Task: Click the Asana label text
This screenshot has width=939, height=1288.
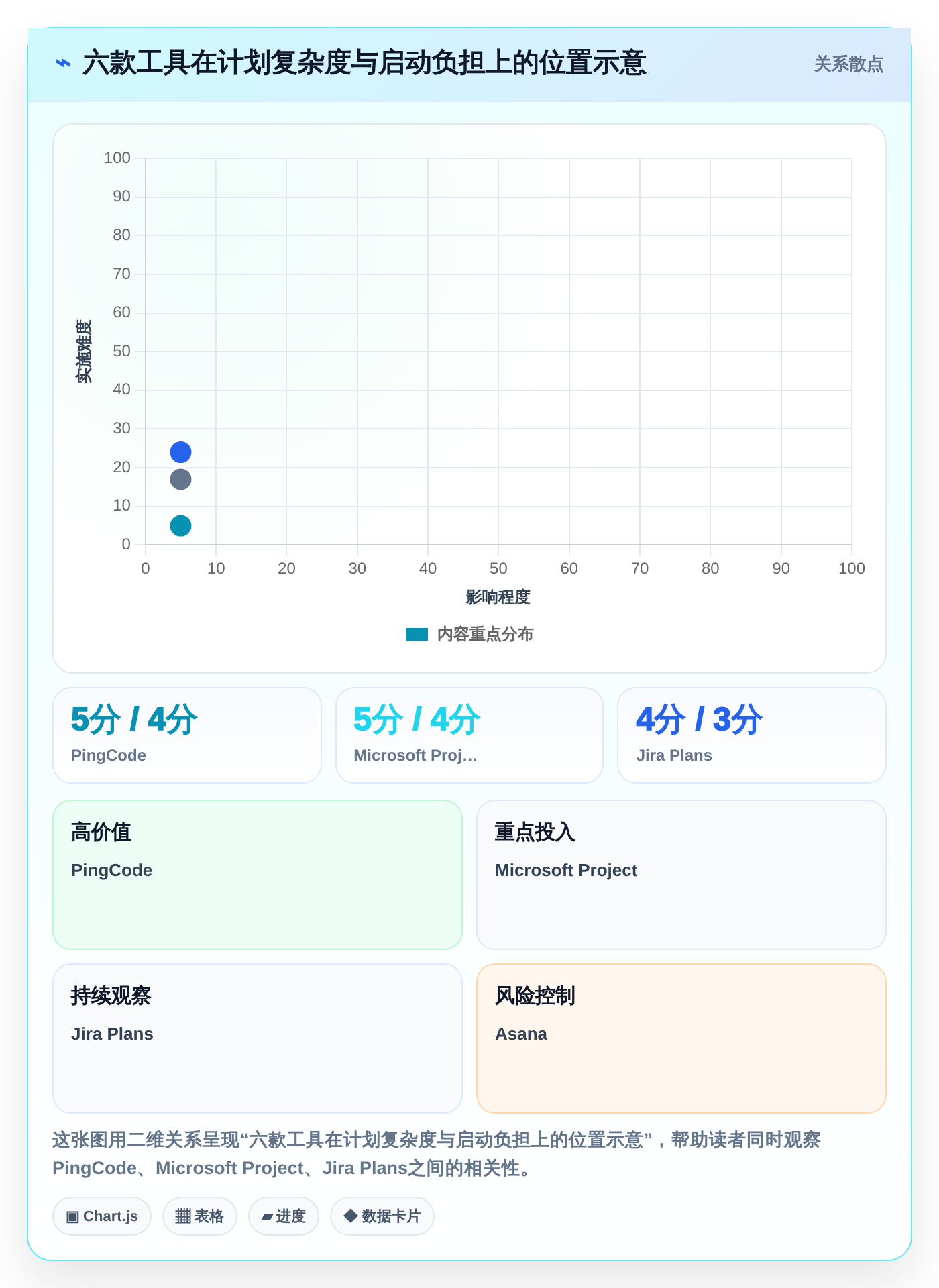Action: [x=521, y=1034]
